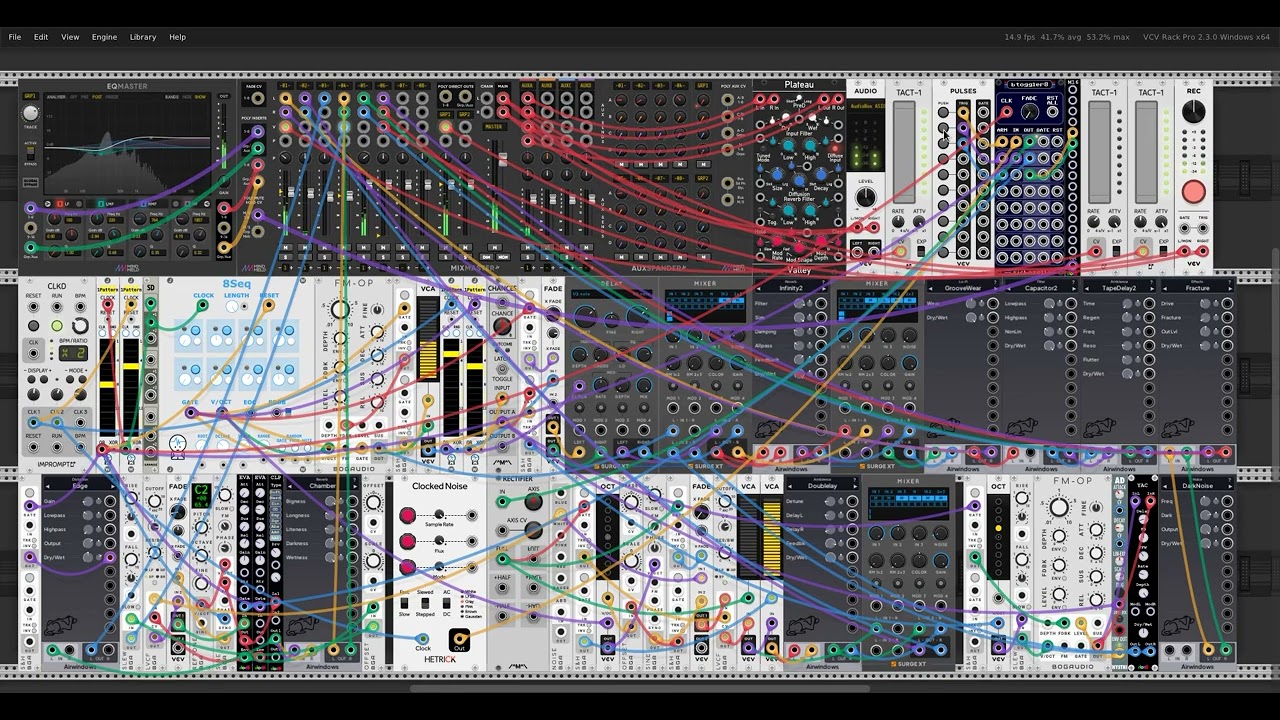Click the Bigness knob on Chamber module
The width and height of the screenshot is (1280, 720).
(330, 501)
